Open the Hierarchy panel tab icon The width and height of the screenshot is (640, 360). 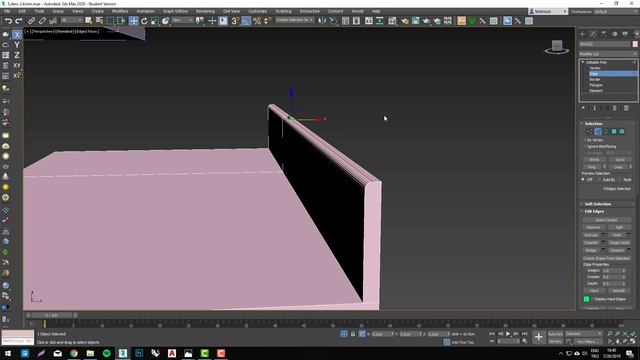(604, 34)
